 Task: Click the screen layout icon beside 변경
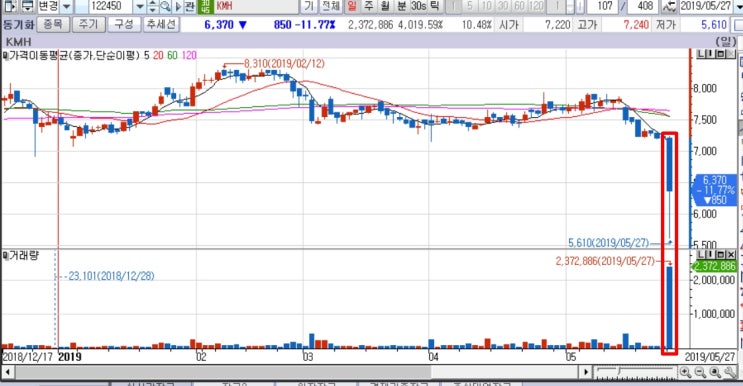[x=27, y=6]
